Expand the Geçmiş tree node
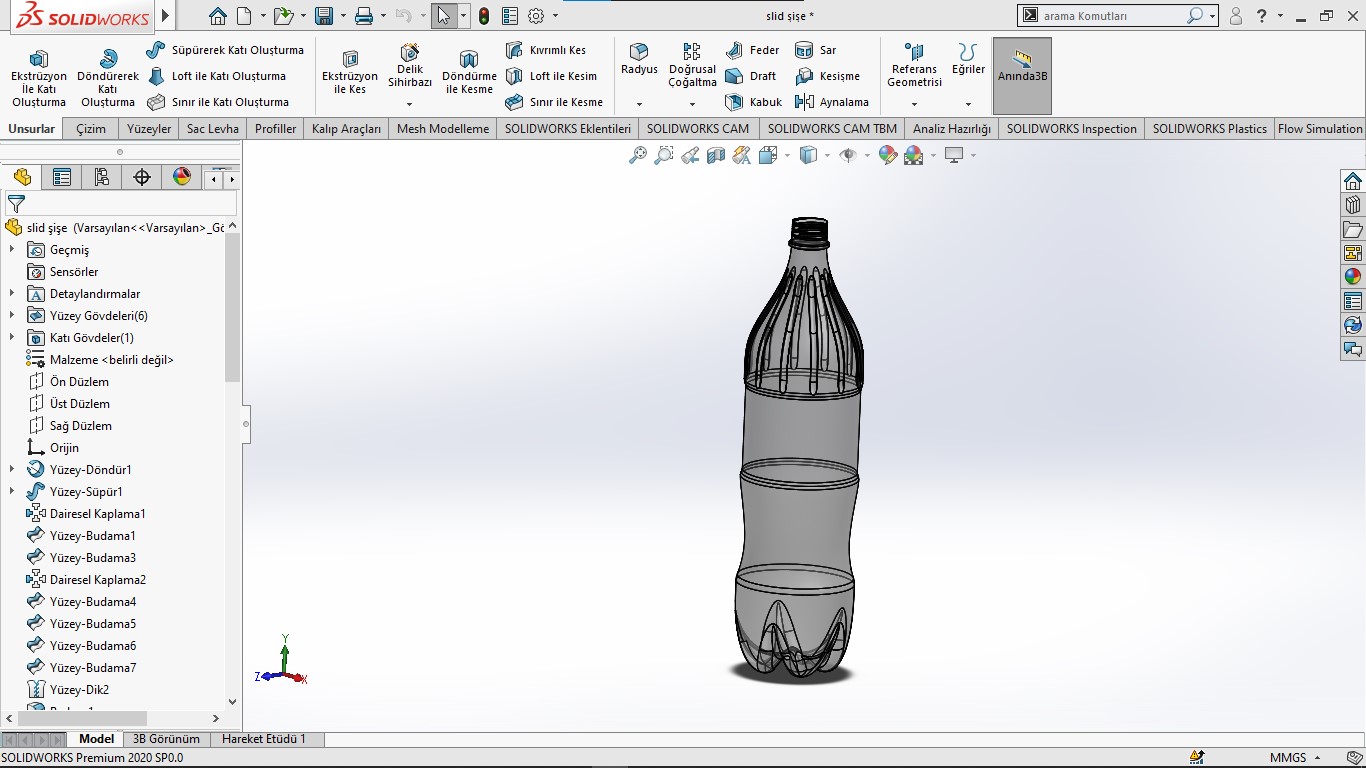 (x=12, y=250)
